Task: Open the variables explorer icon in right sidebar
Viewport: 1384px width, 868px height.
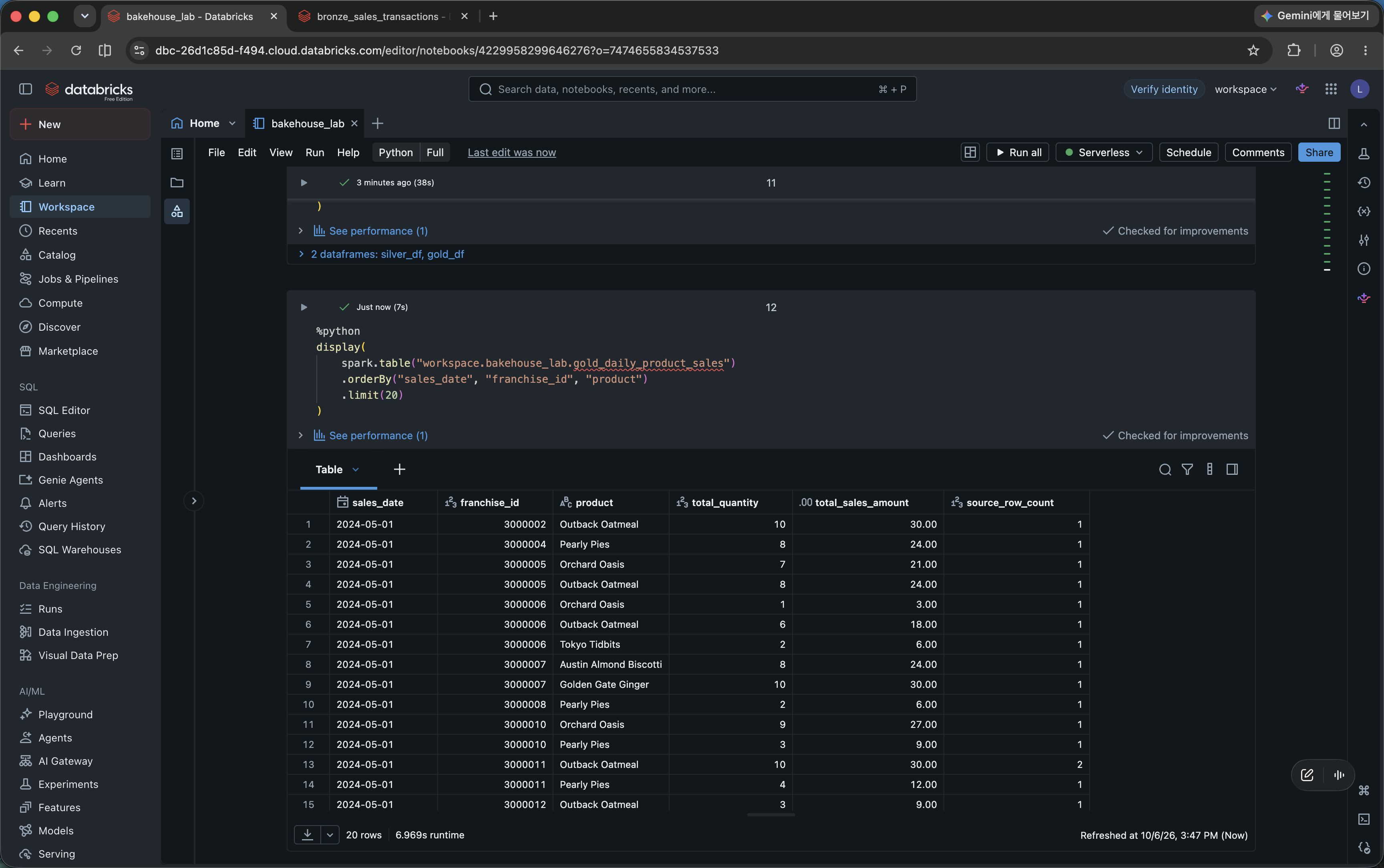Action: click(x=1364, y=211)
